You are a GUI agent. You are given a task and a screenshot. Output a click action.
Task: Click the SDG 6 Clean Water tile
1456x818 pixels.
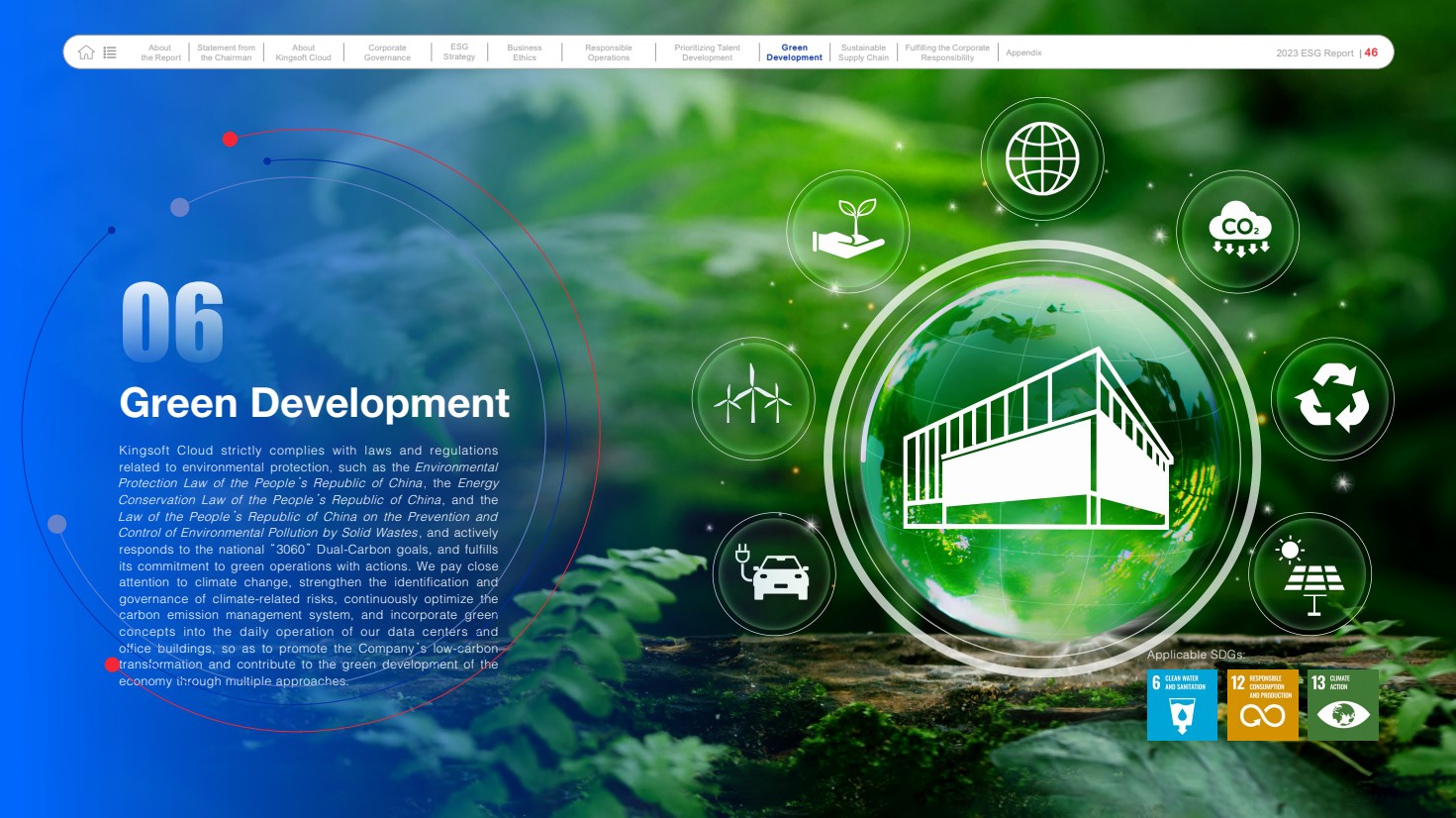coord(1182,705)
